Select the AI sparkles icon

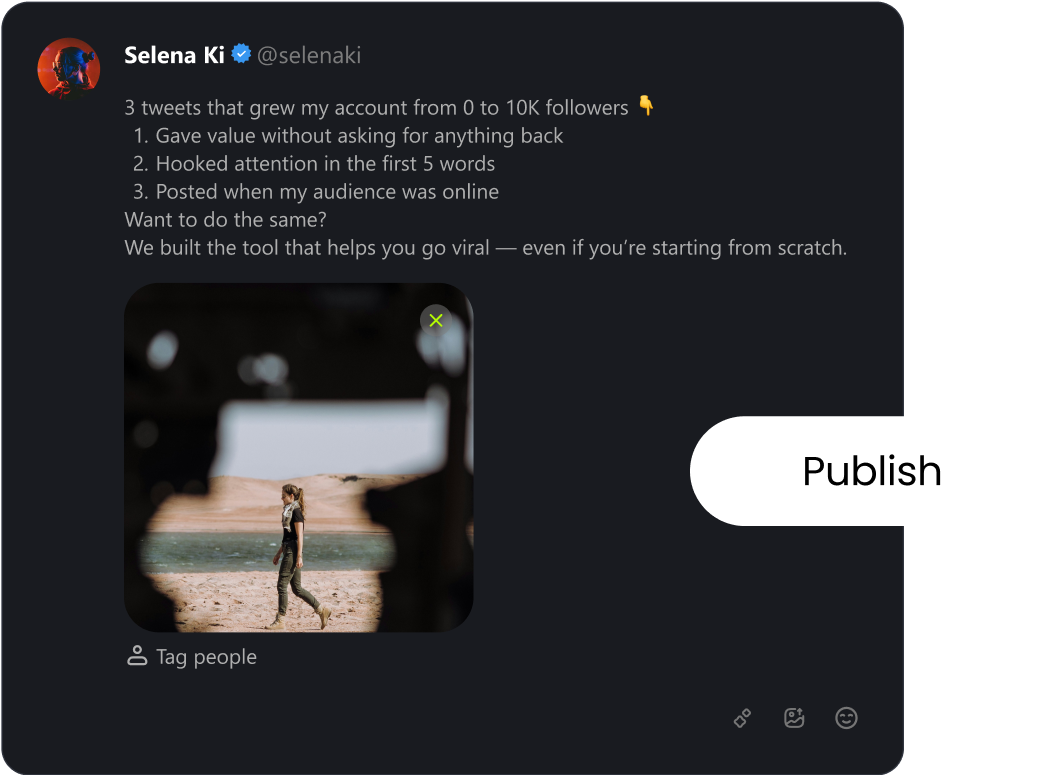[742, 718]
